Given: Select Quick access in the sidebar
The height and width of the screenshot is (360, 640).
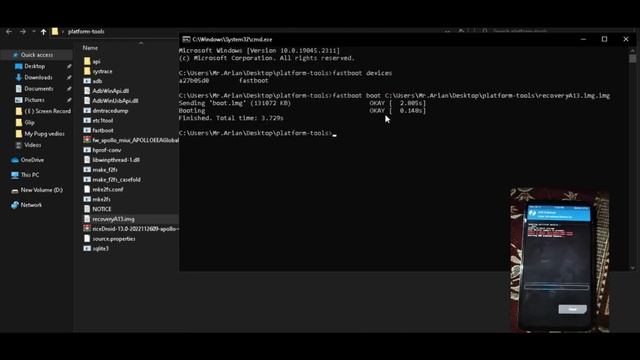Looking at the screenshot, I should [x=37, y=55].
